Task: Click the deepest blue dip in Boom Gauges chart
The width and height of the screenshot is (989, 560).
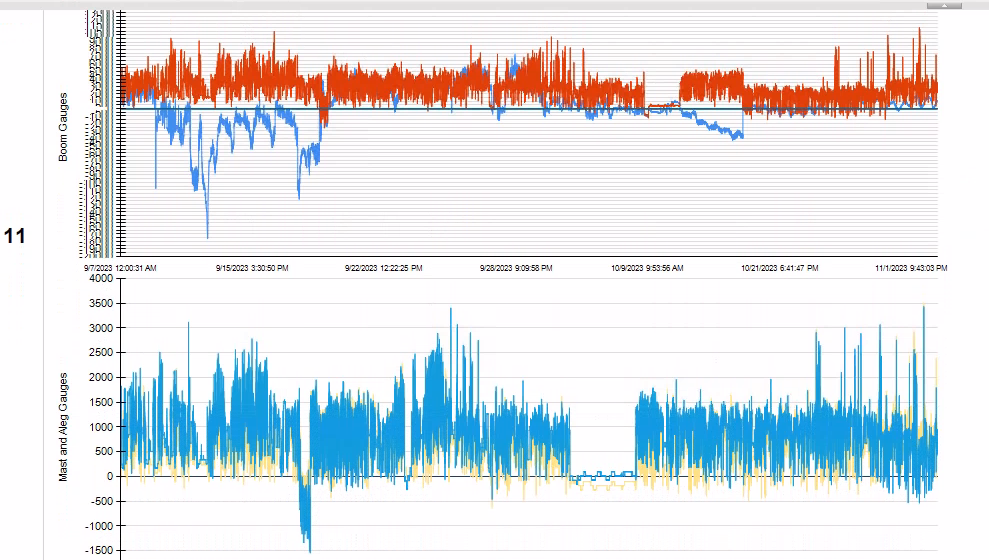Action: [207, 234]
